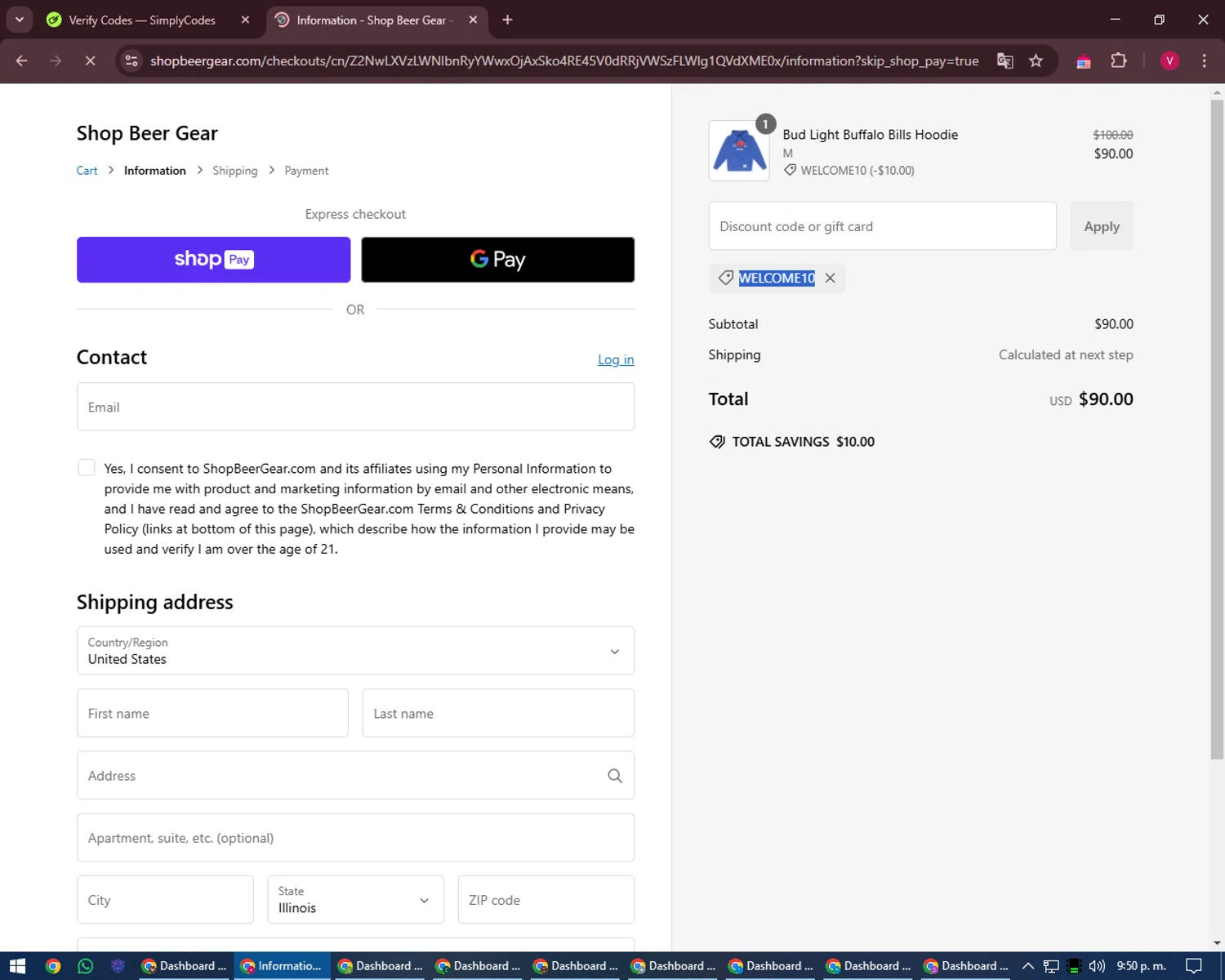The image size is (1225, 980).
Task: Open Country/Region dropdown
Action: click(355, 651)
